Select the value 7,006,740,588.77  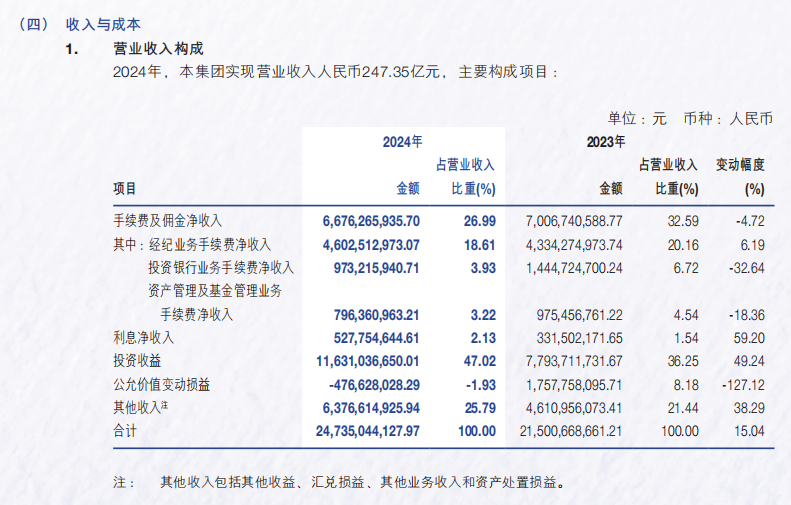pyautogui.click(x=574, y=221)
